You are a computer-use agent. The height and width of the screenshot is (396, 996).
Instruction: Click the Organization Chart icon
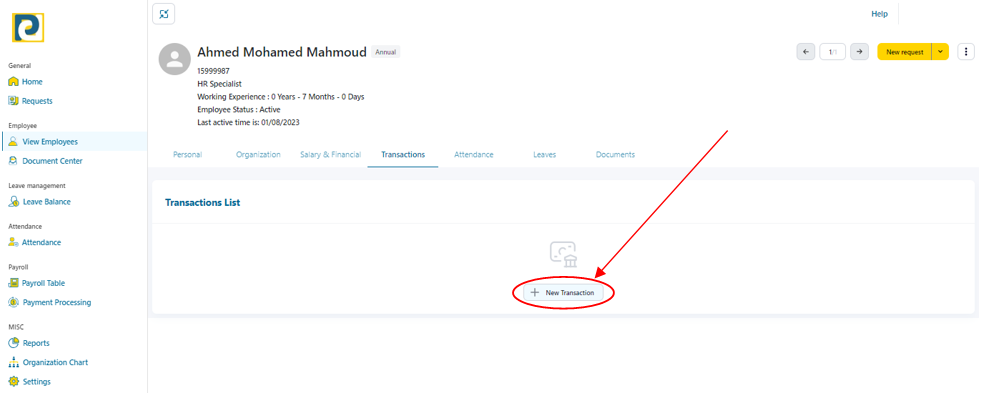click(x=13, y=362)
